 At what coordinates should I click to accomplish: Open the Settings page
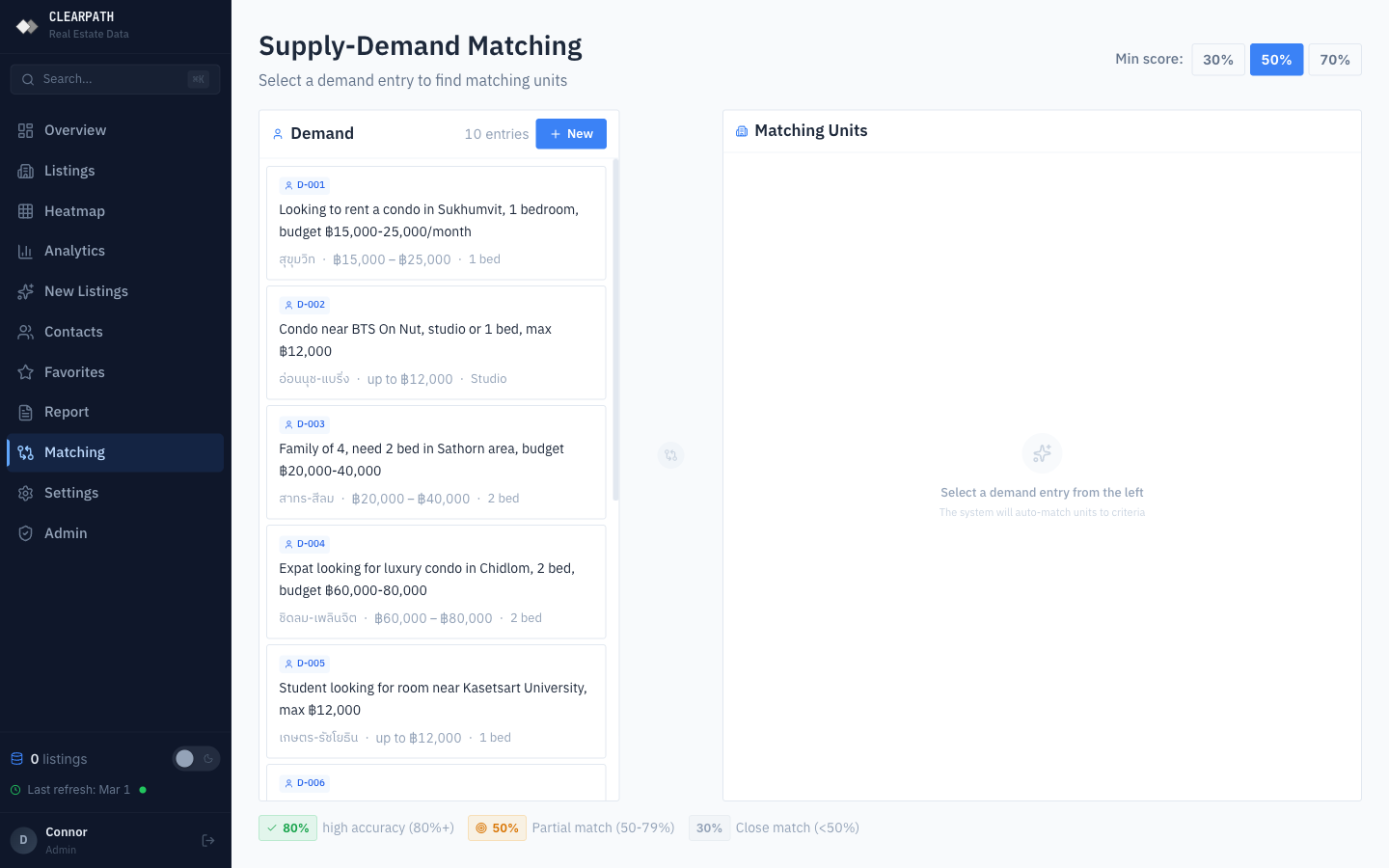coord(71,493)
